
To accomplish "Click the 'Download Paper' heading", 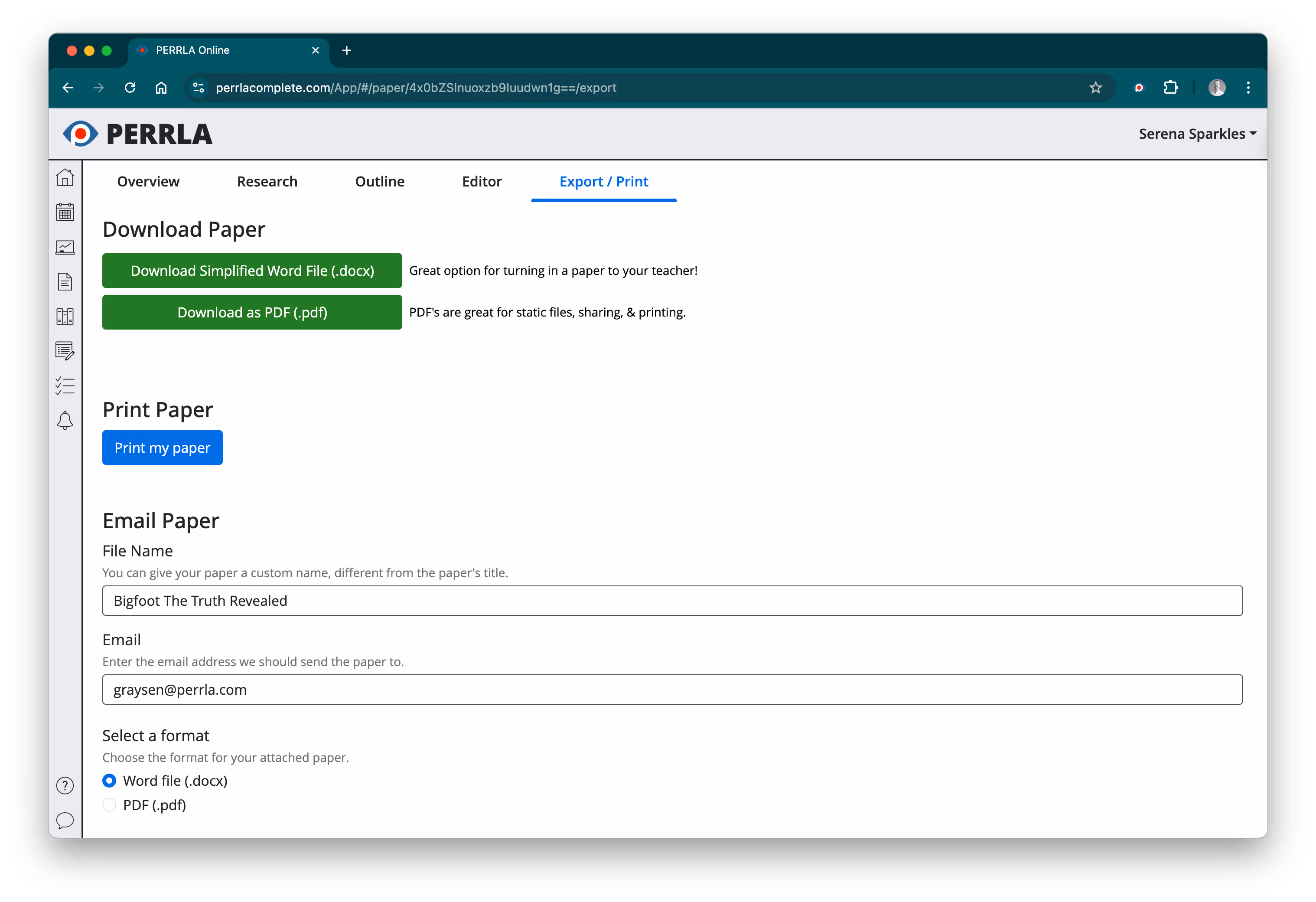I will tap(184, 229).
